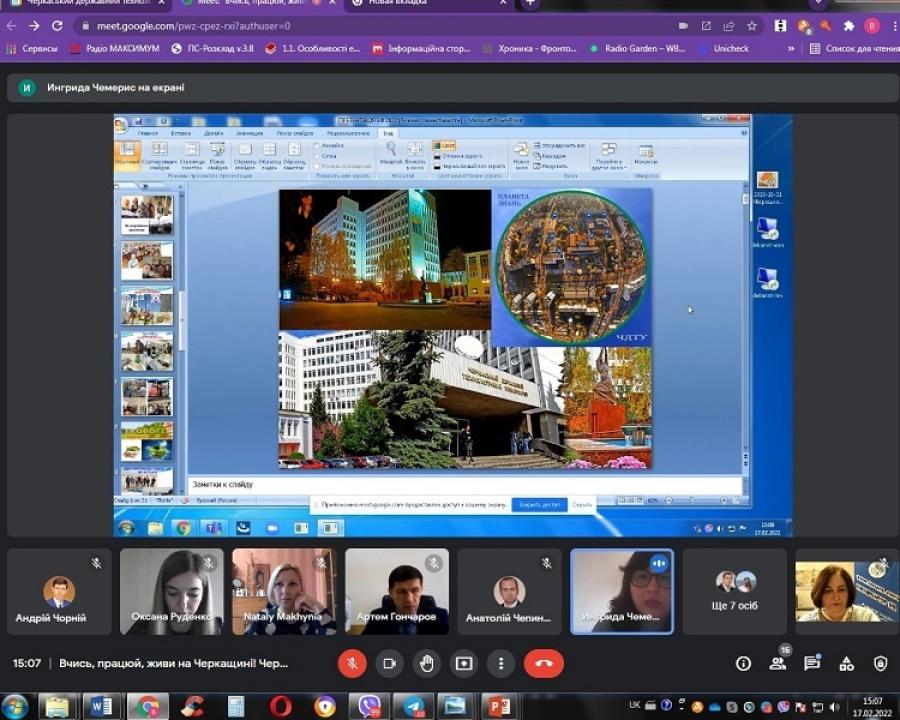Click 'Масштаб' magnifier in shared PowerPoint ribbon
Image resolution: width=900 pixels, height=720 pixels.
(391, 155)
